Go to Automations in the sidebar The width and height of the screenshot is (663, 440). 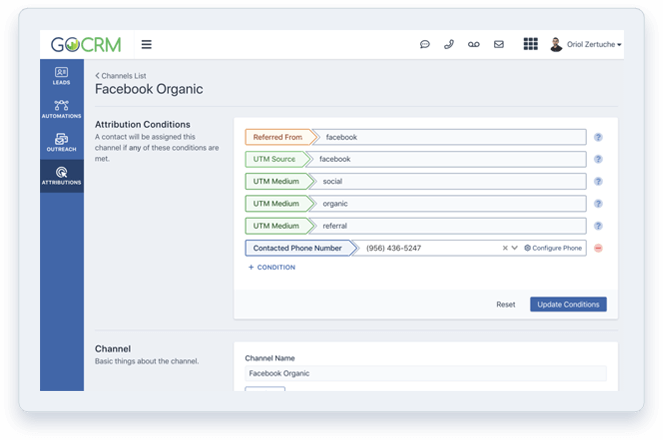pos(62,109)
